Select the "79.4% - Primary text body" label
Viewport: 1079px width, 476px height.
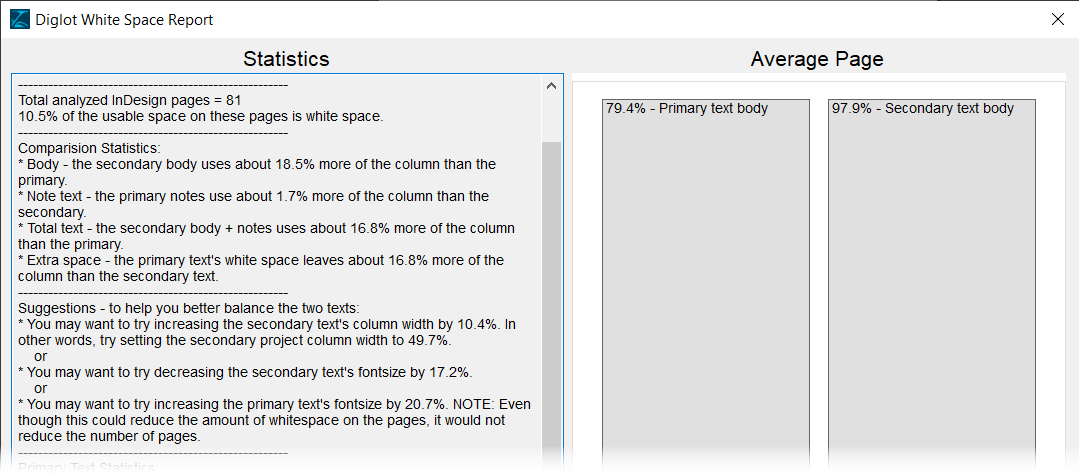[687, 108]
